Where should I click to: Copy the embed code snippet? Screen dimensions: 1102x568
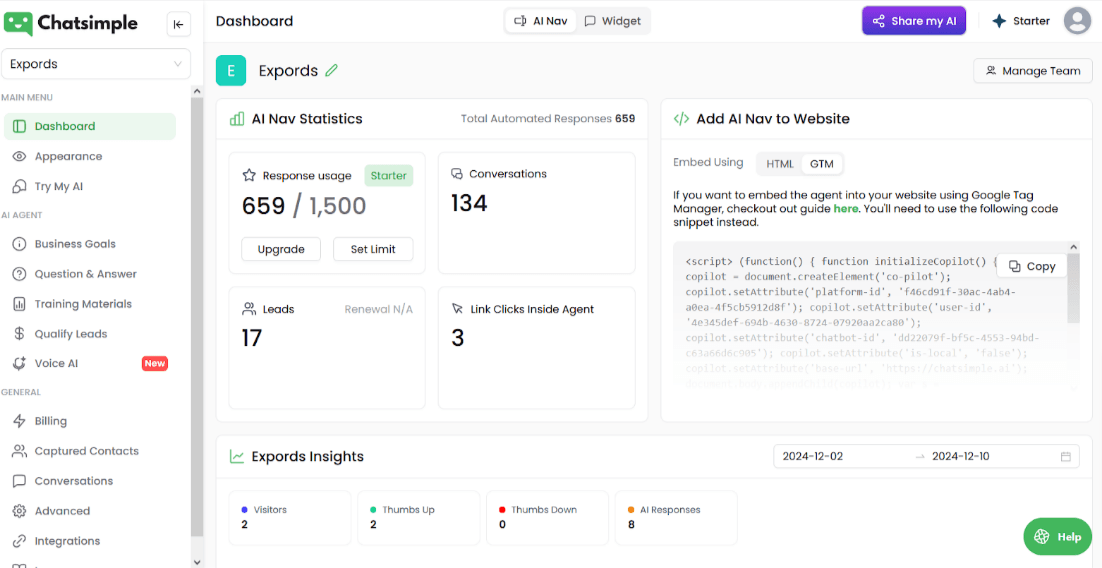click(x=1032, y=266)
